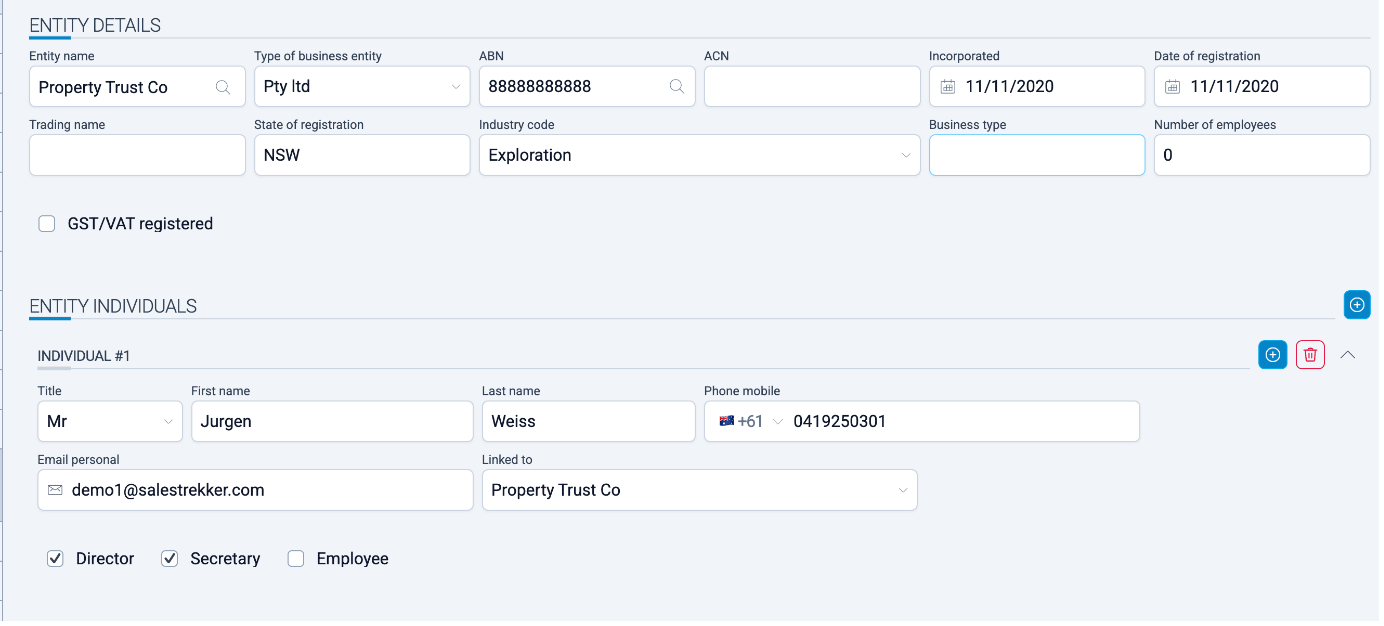Image resolution: width=1384 pixels, height=626 pixels.
Task: Add a new entity individual with the top plus icon
Action: pyautogui.click(x=1357, y=305)
